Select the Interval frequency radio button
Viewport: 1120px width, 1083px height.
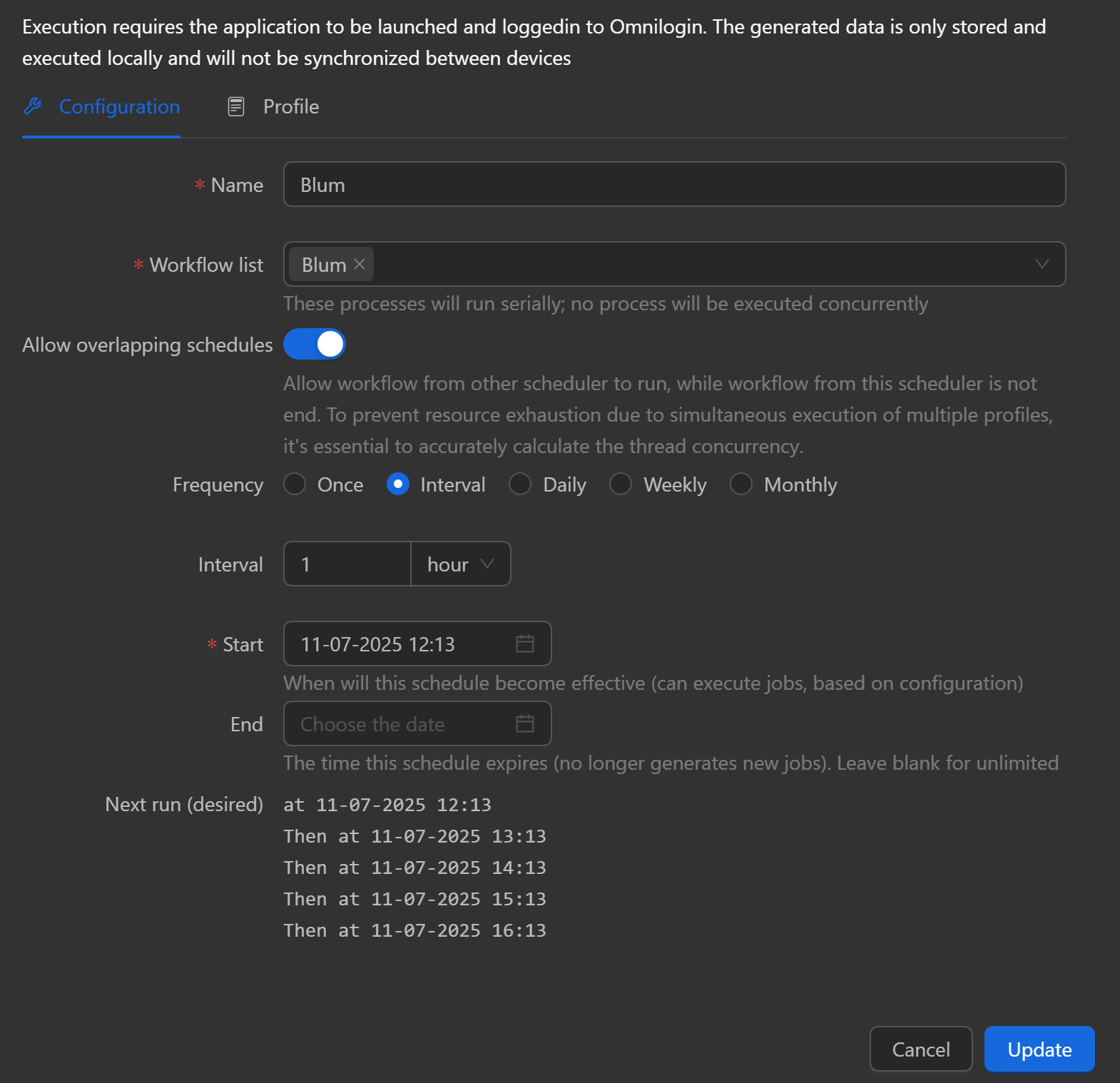point(398,484)
